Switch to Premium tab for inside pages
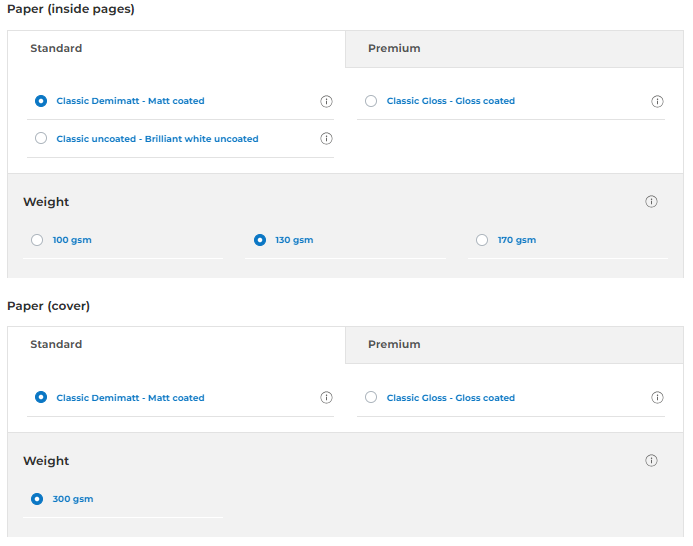 394,49
